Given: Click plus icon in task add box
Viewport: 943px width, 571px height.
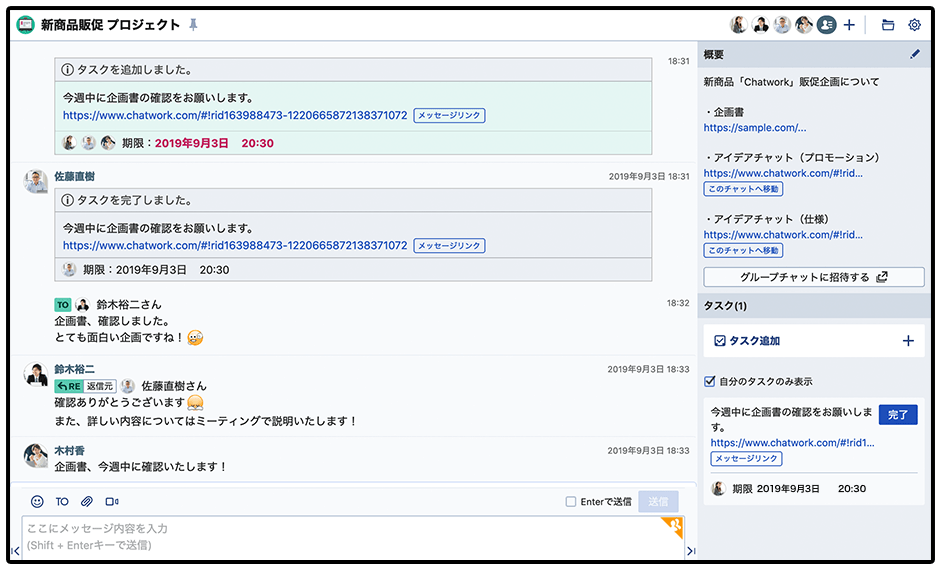Looking at the screenshot, I should click(908, 341).
